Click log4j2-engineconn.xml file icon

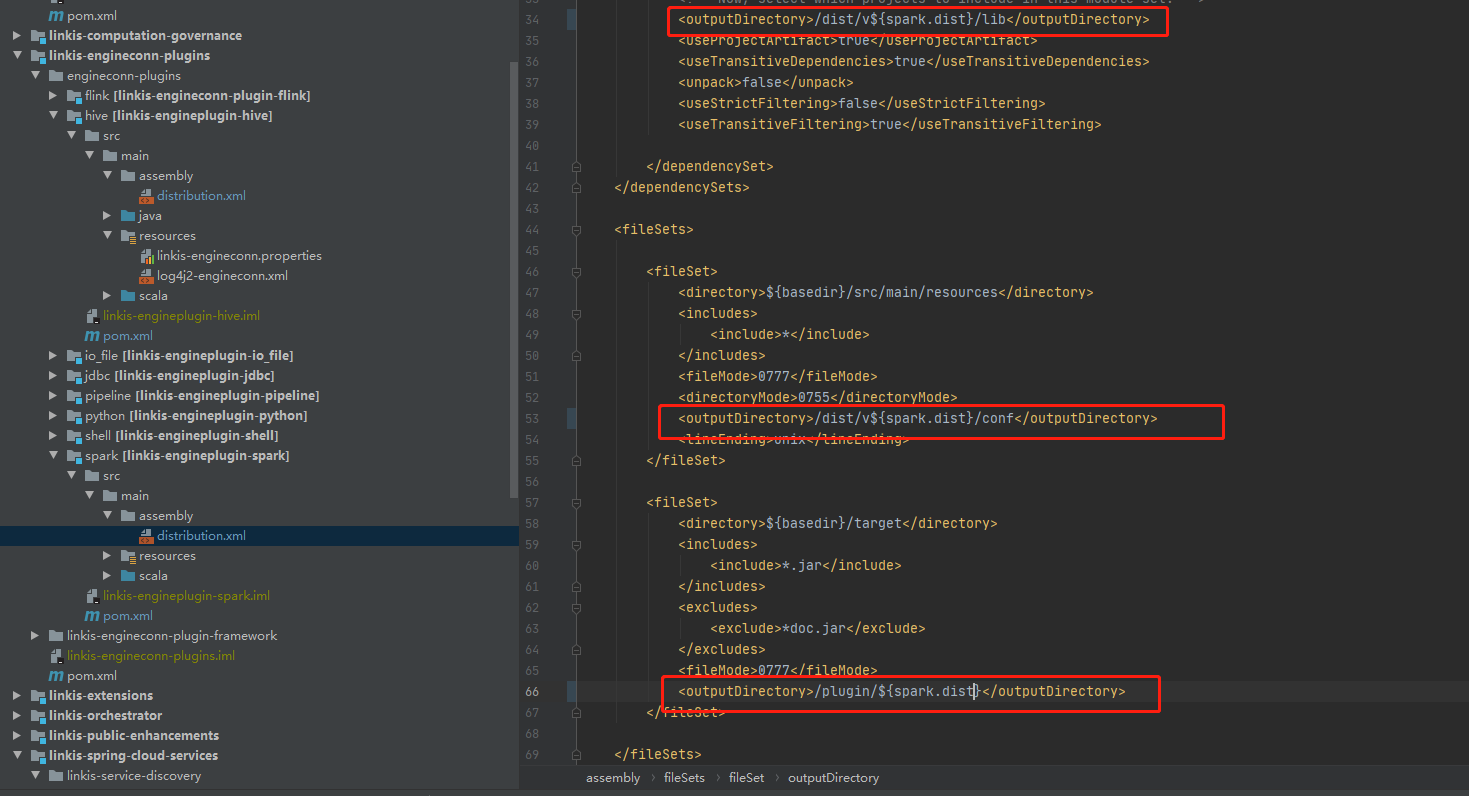point(146,276)
